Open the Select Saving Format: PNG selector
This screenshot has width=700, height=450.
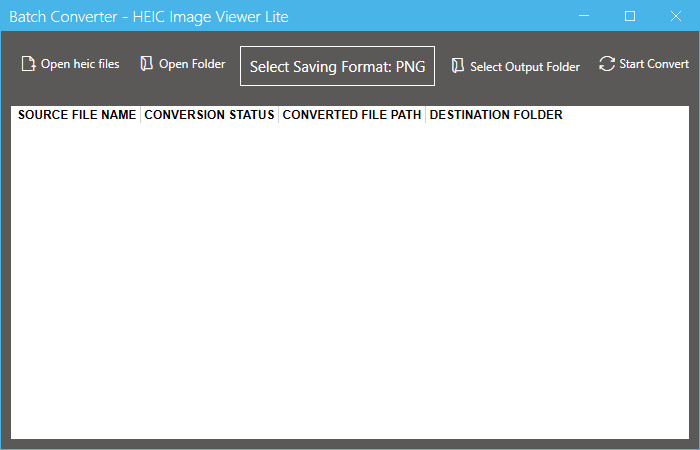(337, 66)
